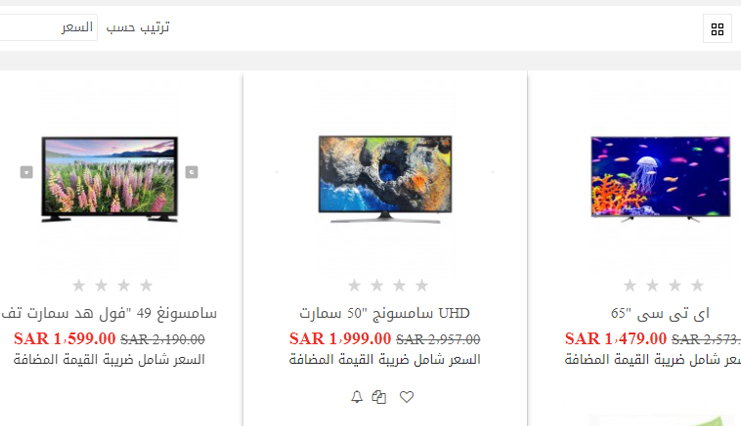741x426 pixels.
Task: Click SAR 1,599.00 sale price
Action: (x=65, y=339)
